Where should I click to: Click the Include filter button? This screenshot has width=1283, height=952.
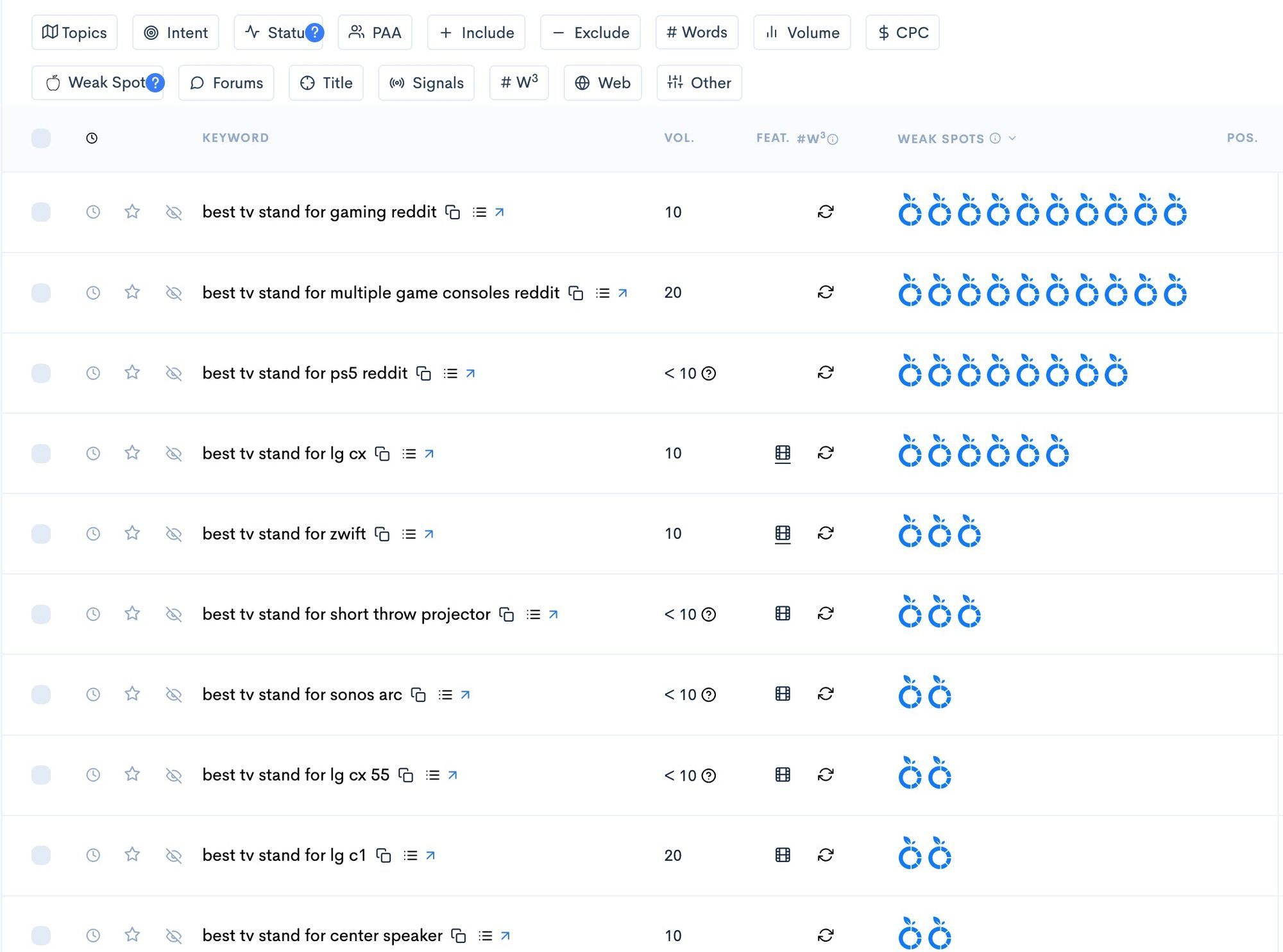point(479,32)
